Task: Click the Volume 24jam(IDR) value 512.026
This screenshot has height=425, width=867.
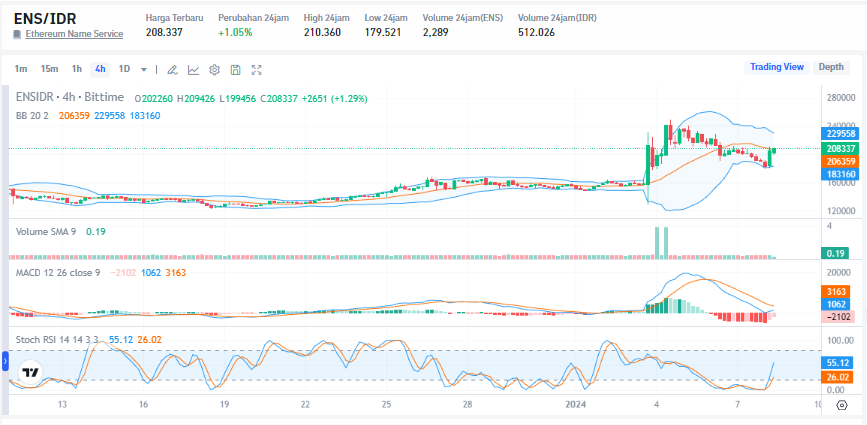Action: 536,32
